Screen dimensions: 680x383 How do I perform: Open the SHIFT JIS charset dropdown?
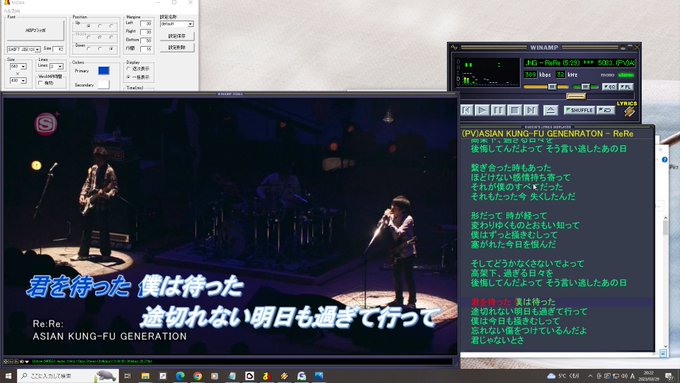(x=24, y=49)
